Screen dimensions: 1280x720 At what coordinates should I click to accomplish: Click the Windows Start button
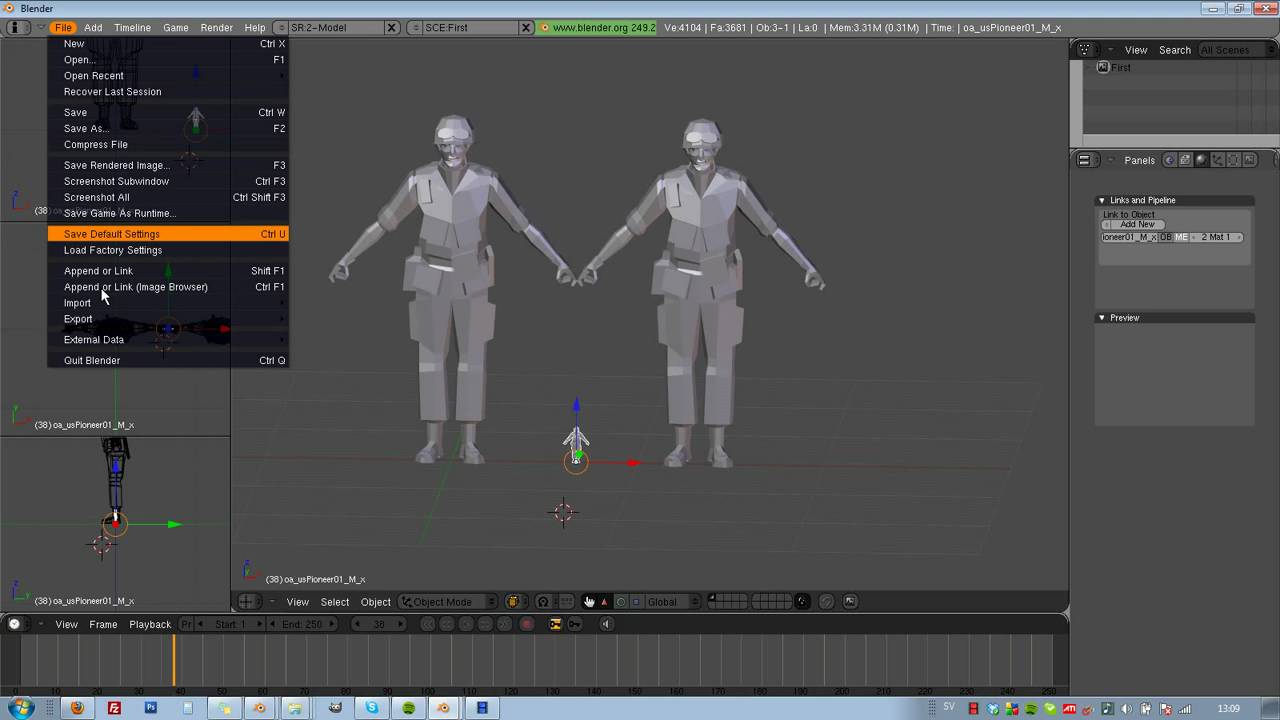point(21,708)
